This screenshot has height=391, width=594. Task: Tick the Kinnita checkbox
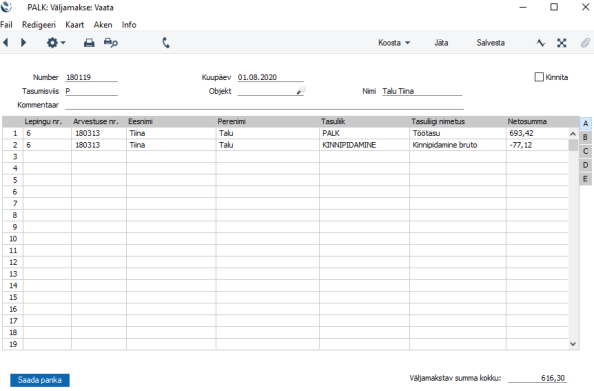[539, 77]
